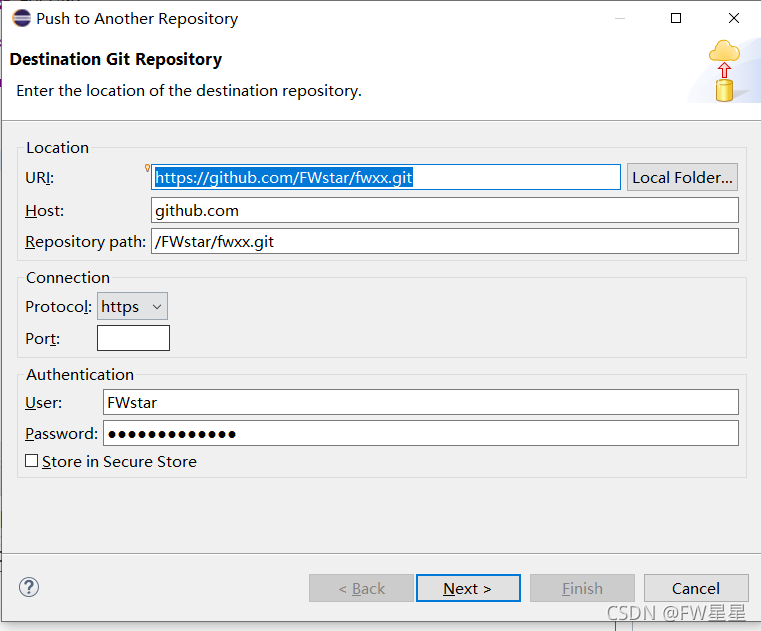Click the Connection group title
Image resolution: width=761 pixels, height=631 pixels.
[x=68, y=278]
